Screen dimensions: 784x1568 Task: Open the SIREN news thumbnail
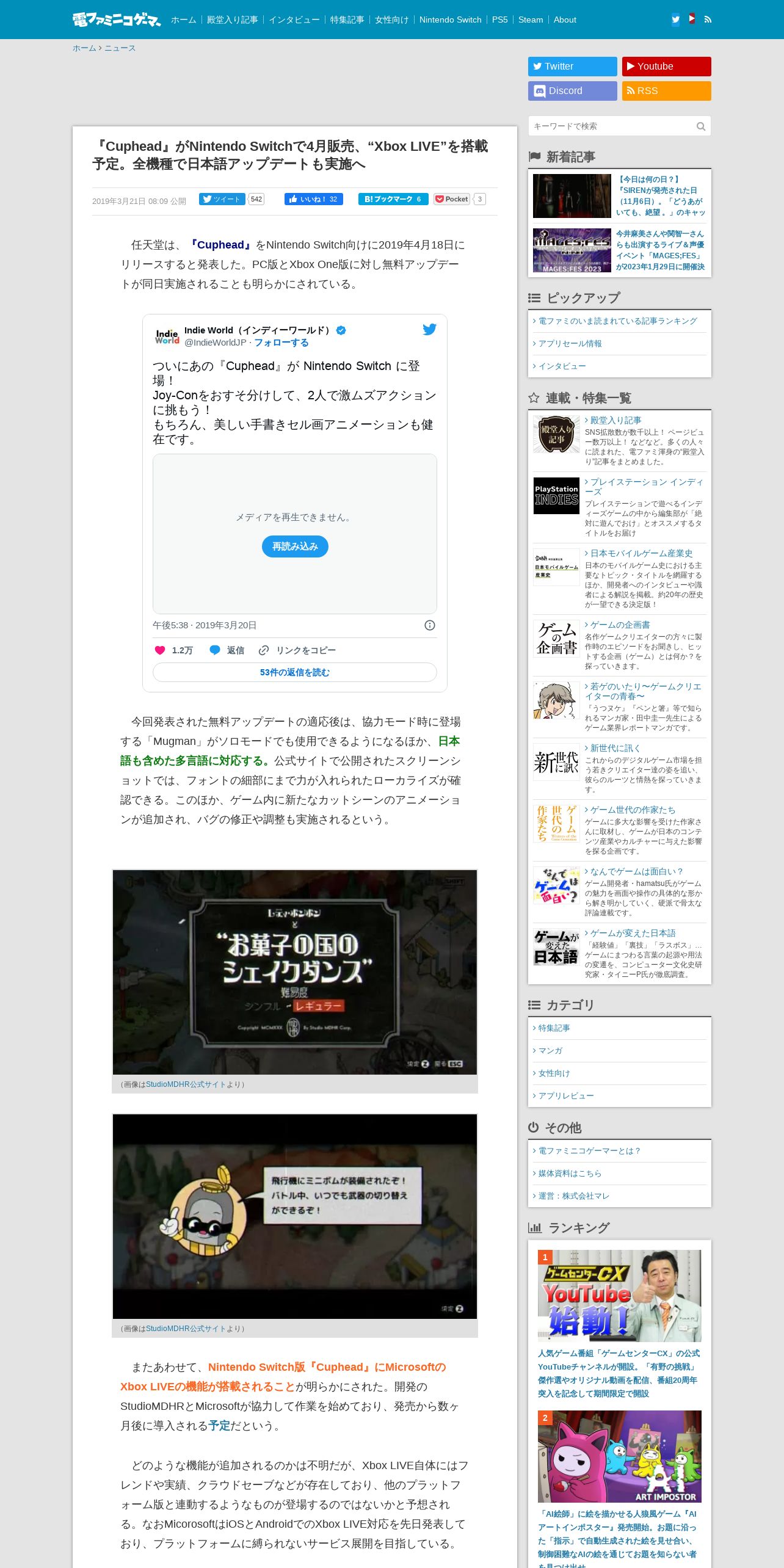[x=572, y=196]
